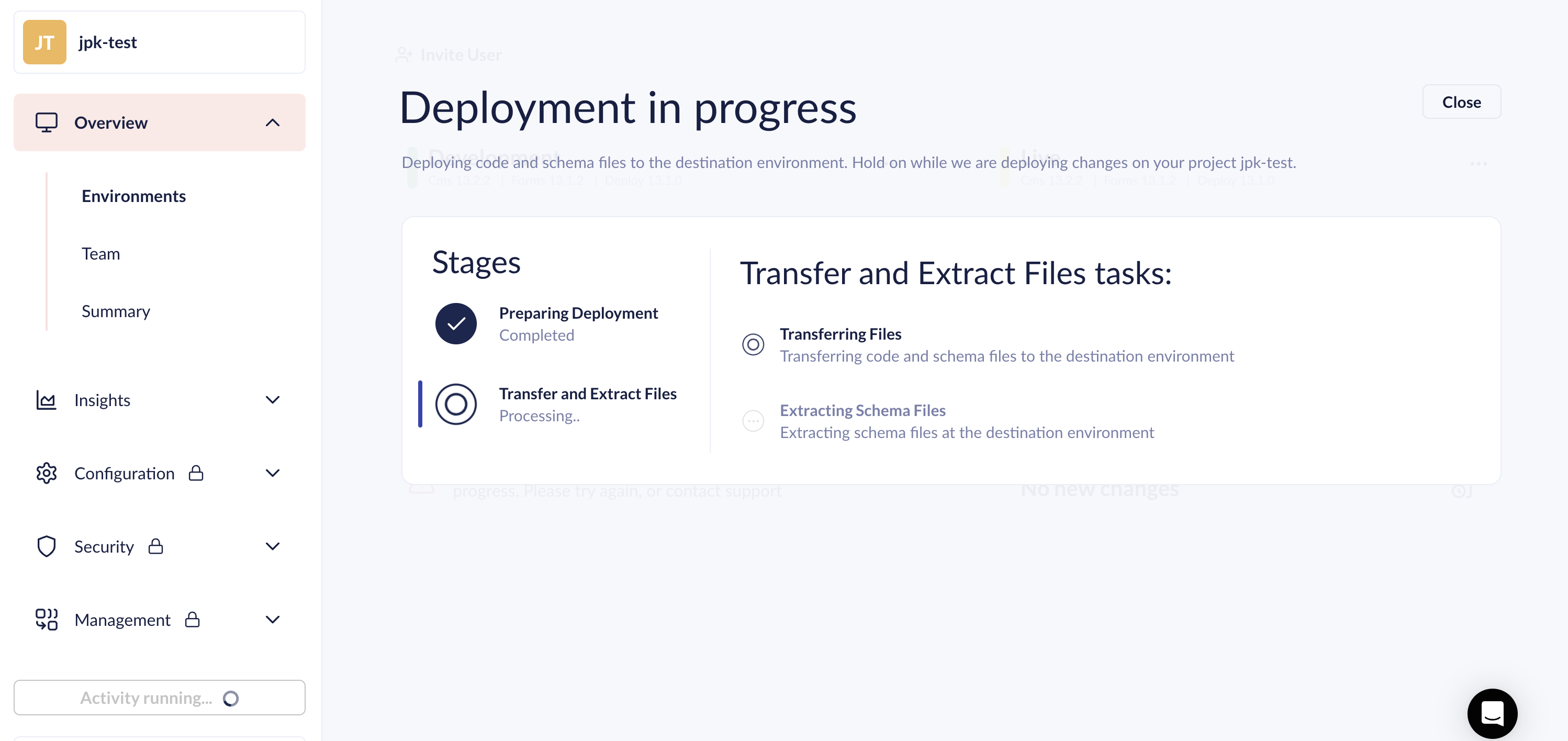The height and width of the screenshot is (741, 1568).
Task: Open the Summary page
Action: [116, 311]
